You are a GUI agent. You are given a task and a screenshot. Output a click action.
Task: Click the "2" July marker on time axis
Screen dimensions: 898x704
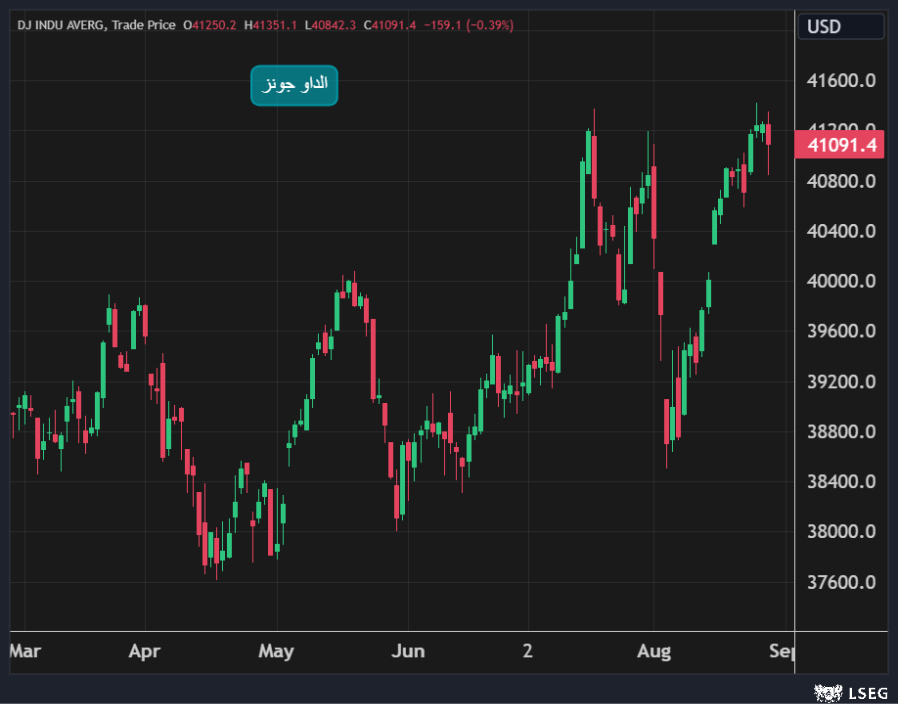[x=528, y=652]
